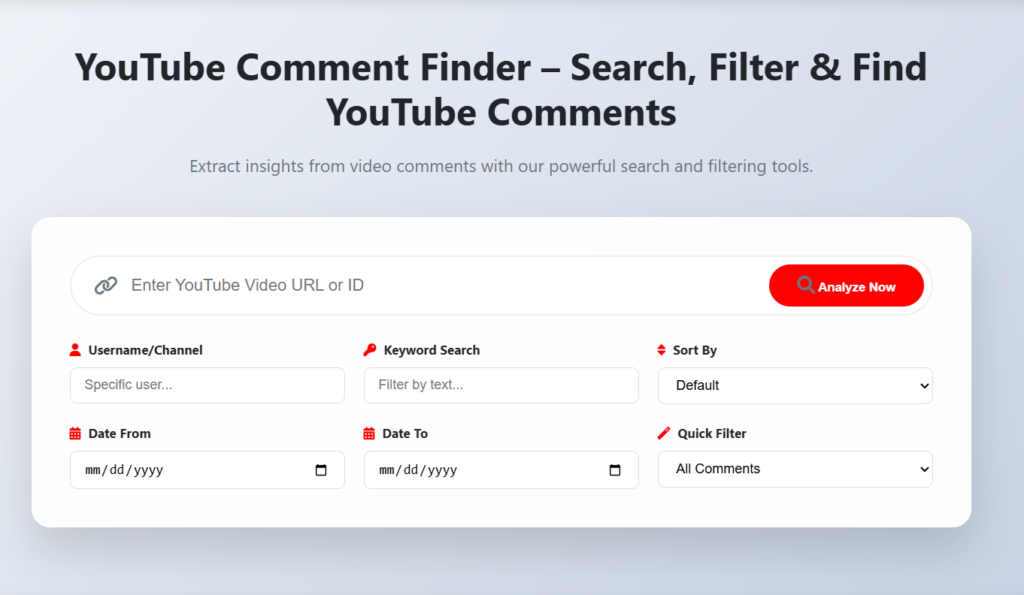The height and width of the screenshot is (595, 1024).
Task: Click the Keyword Search label text
Action: tap(432, 350)
